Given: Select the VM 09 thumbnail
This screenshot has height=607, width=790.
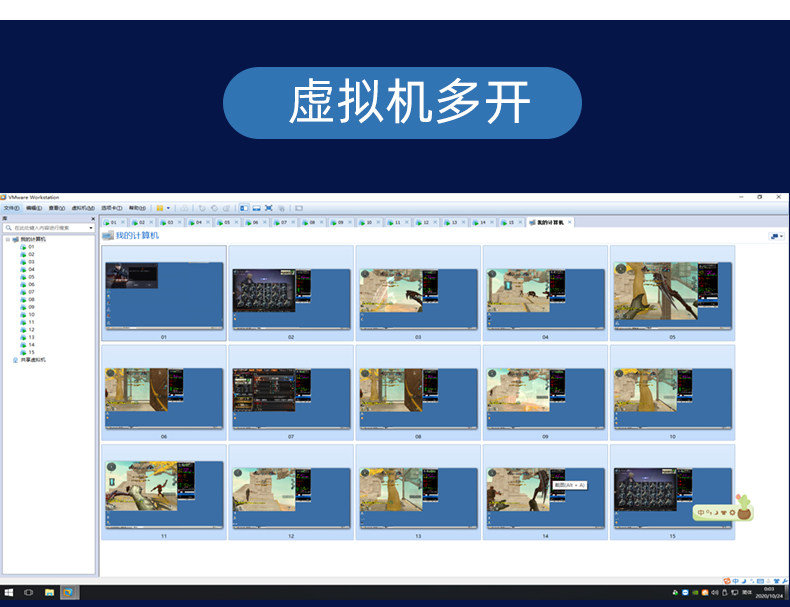Looking at the screenshot, I should (545, 393).
